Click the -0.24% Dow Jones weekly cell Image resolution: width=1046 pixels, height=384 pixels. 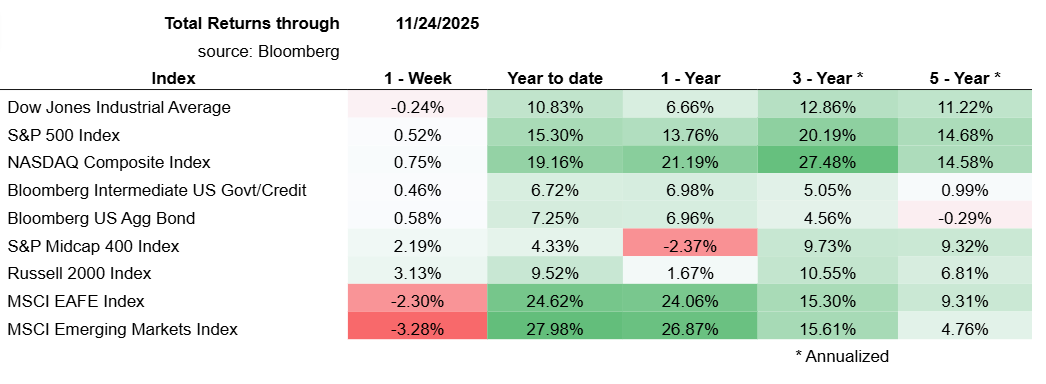coord(418,107)
